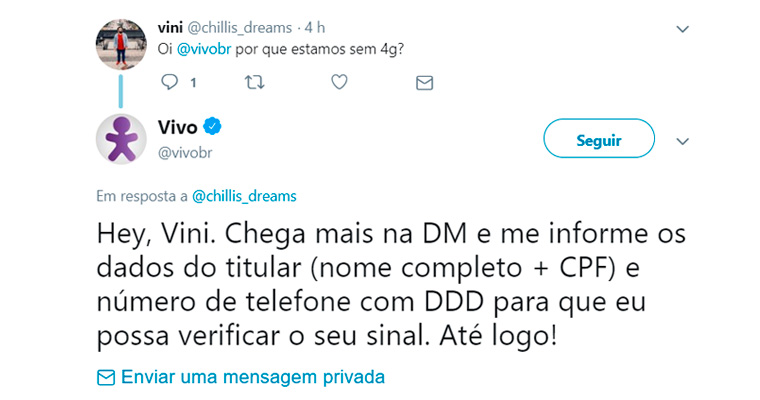Retweet vini's tweet
The width and height of the screenshot is (760, 400).
(254, 83)
